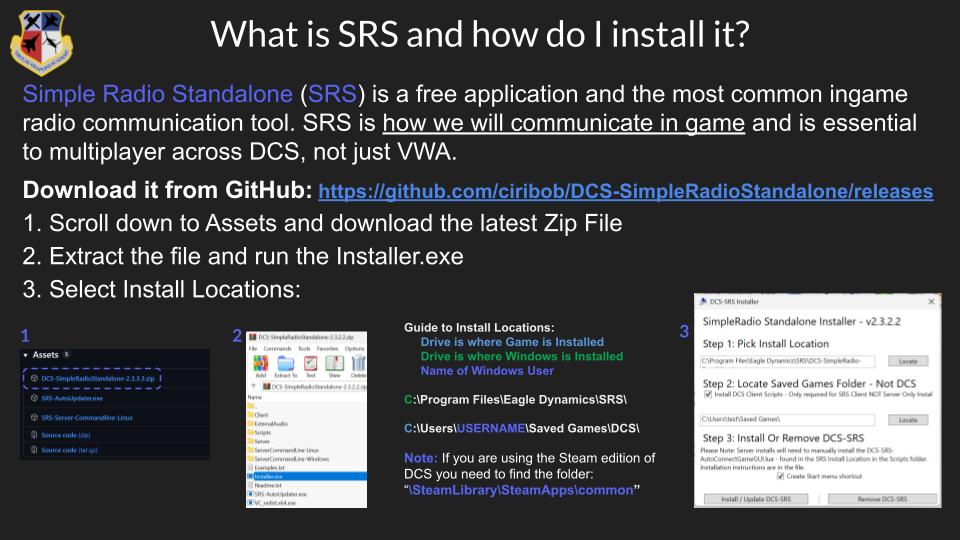The width and height of the screenshot is (960, 540).
Task: Open the GitHub releases hyperlink
Action: point(626,191)
